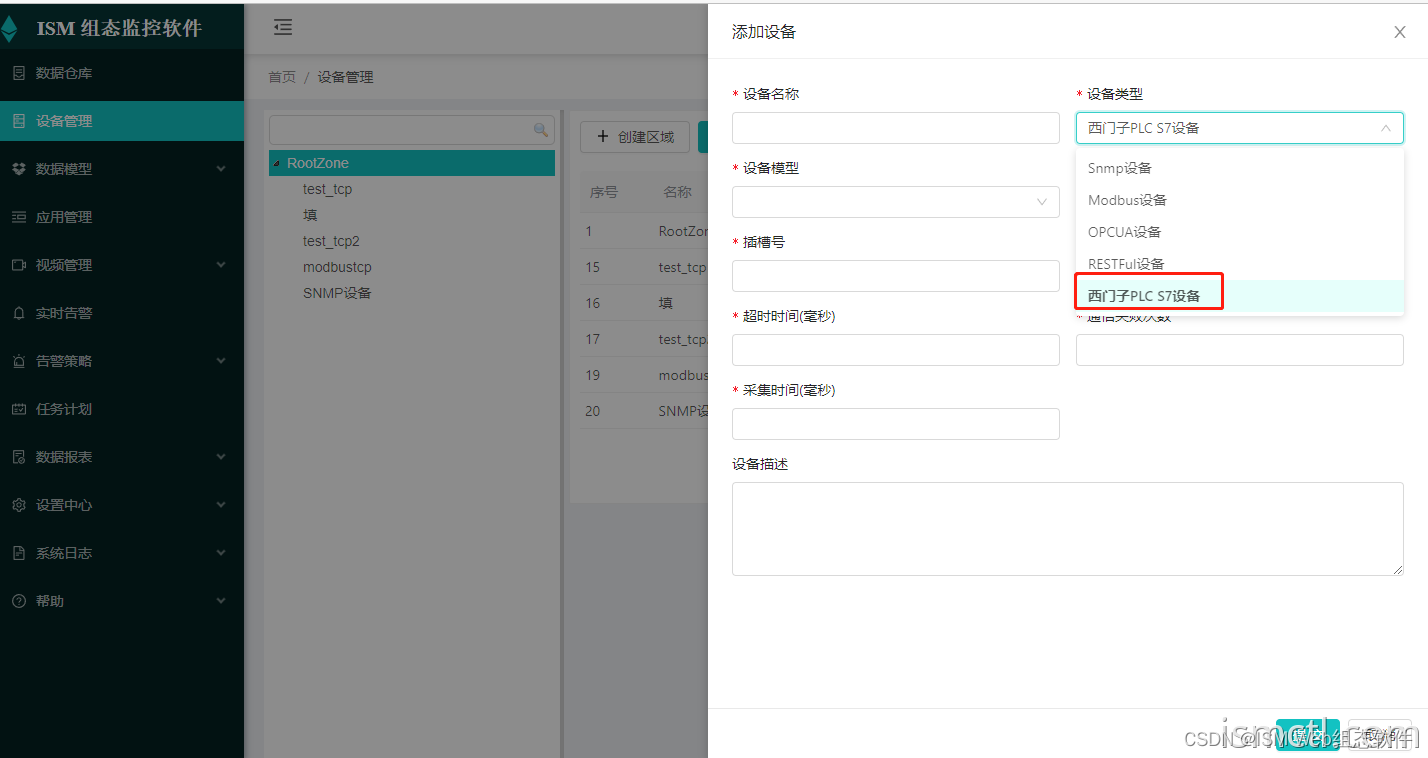Click the 设备描述 text area
Screen dimensions: 1428x758
click(1068, 529)
